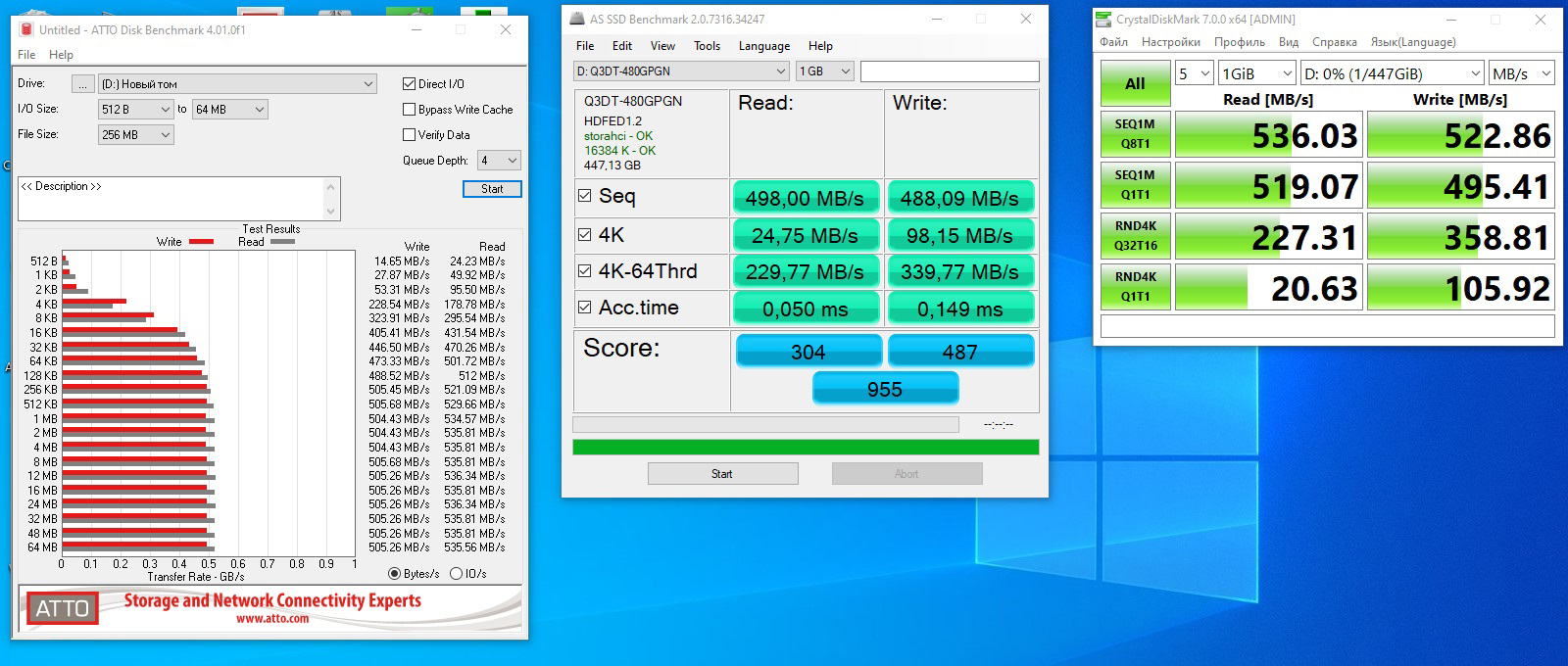Open CrystalDiskMark Настройки menu
1568x666 pixels.
click(1170, 42)
